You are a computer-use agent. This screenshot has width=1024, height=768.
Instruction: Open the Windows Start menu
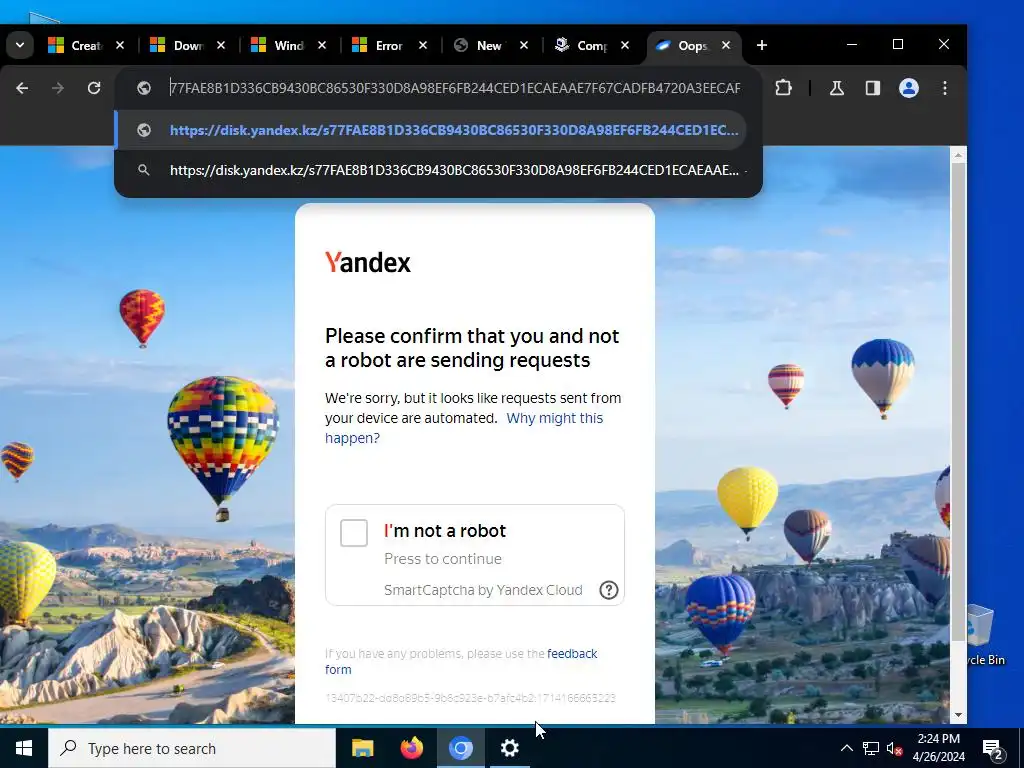(24, 748)
